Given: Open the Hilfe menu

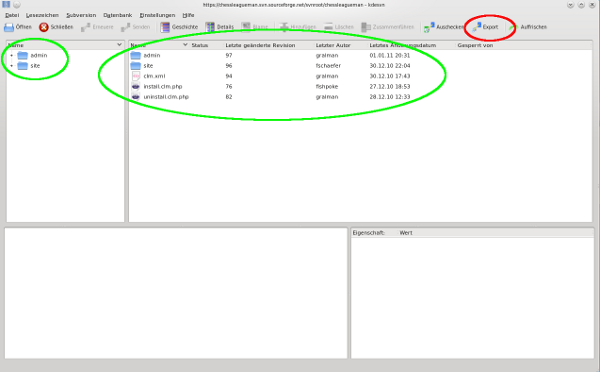Looking at the screenshot, I should tap(188, 15).
